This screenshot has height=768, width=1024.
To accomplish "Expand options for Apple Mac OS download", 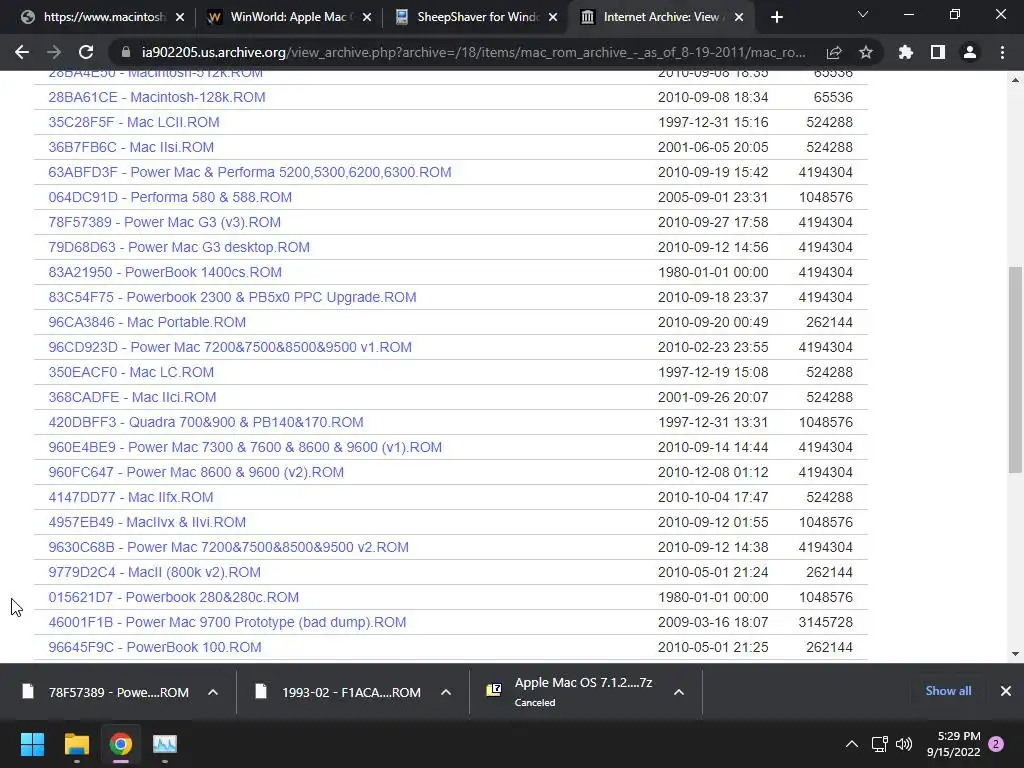I will [679, 692].
